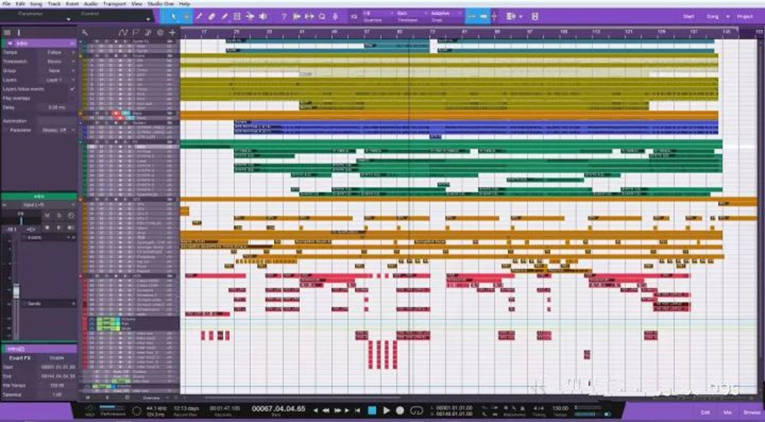Open the Mix console button
The image size is (765, 422).
tap(727, 411)
